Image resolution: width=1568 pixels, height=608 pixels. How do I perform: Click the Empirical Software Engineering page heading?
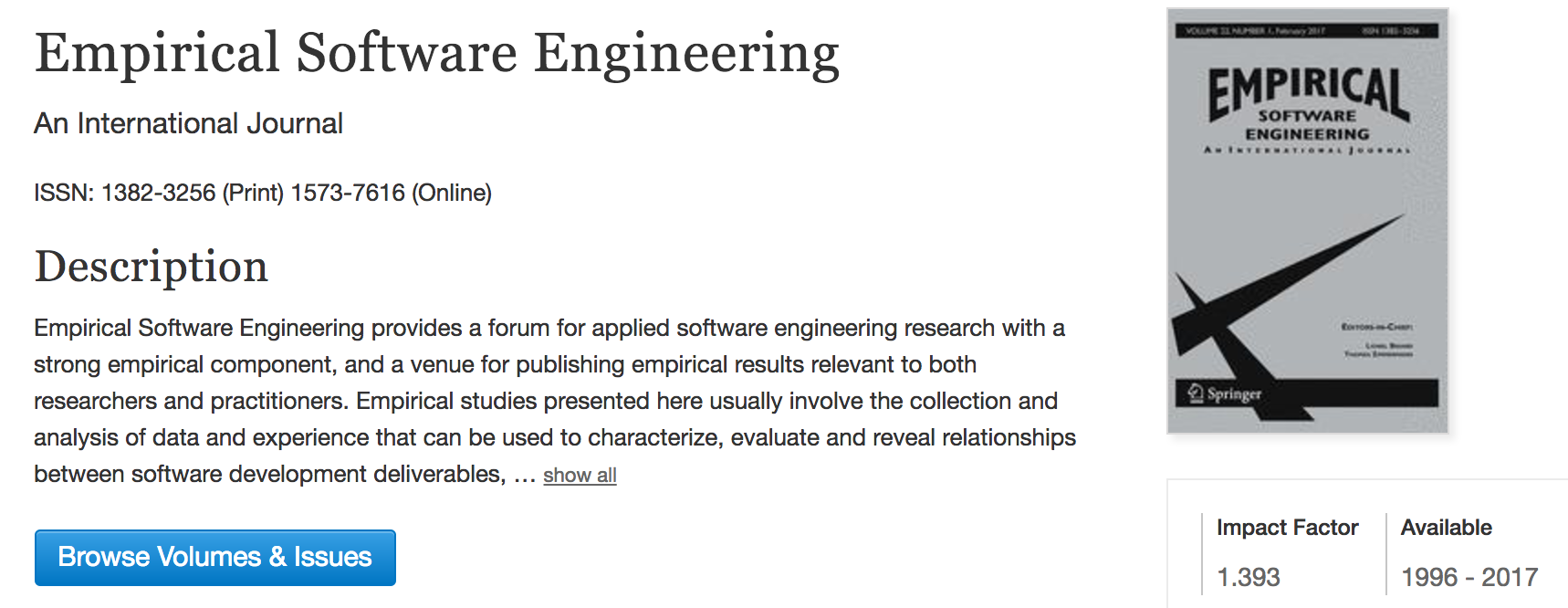click(436, 53)
